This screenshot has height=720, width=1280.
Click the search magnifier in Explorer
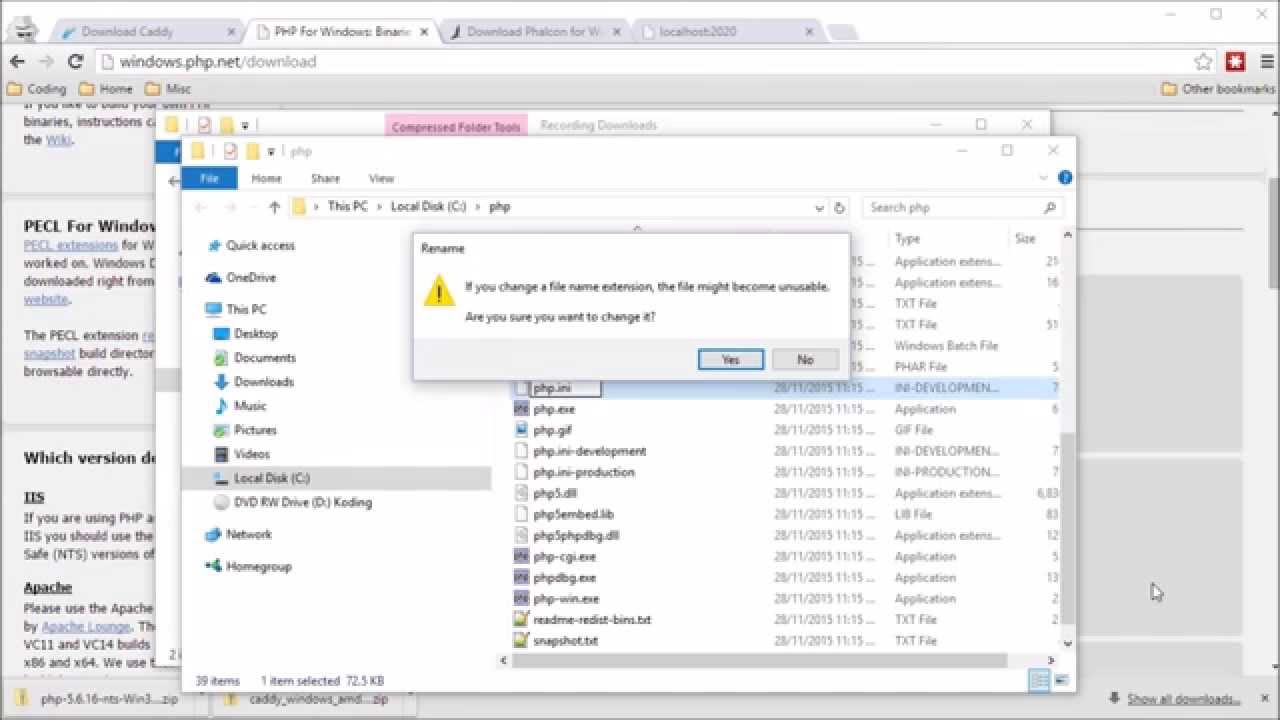[1049, 208]
